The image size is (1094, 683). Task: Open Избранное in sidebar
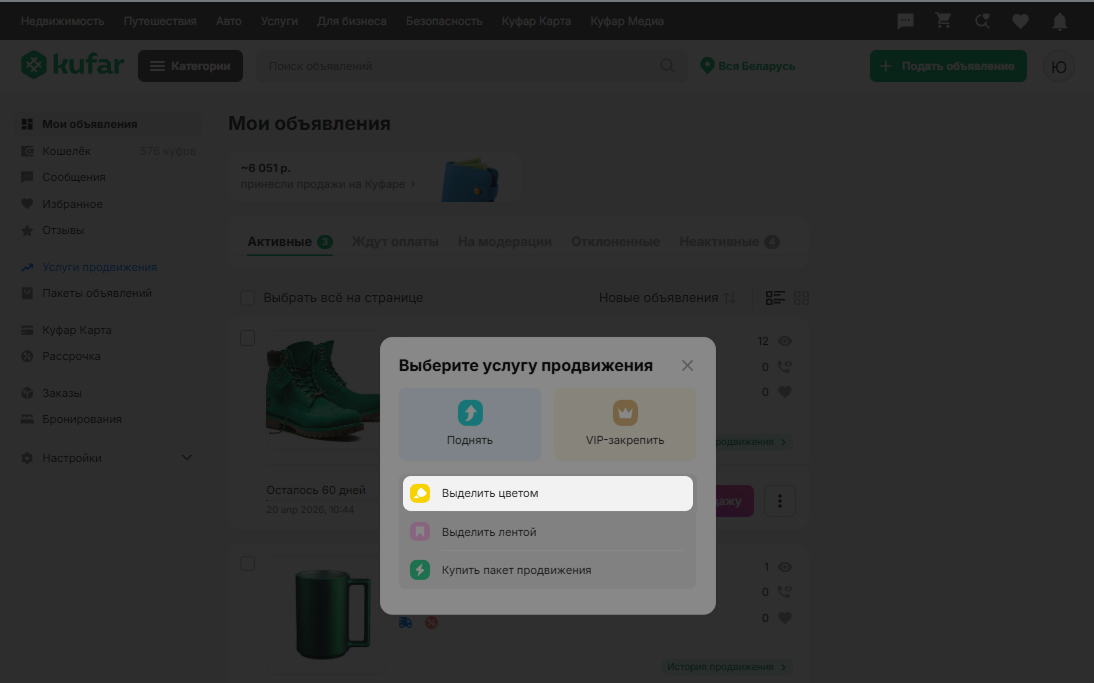click(x=109, y=204)
